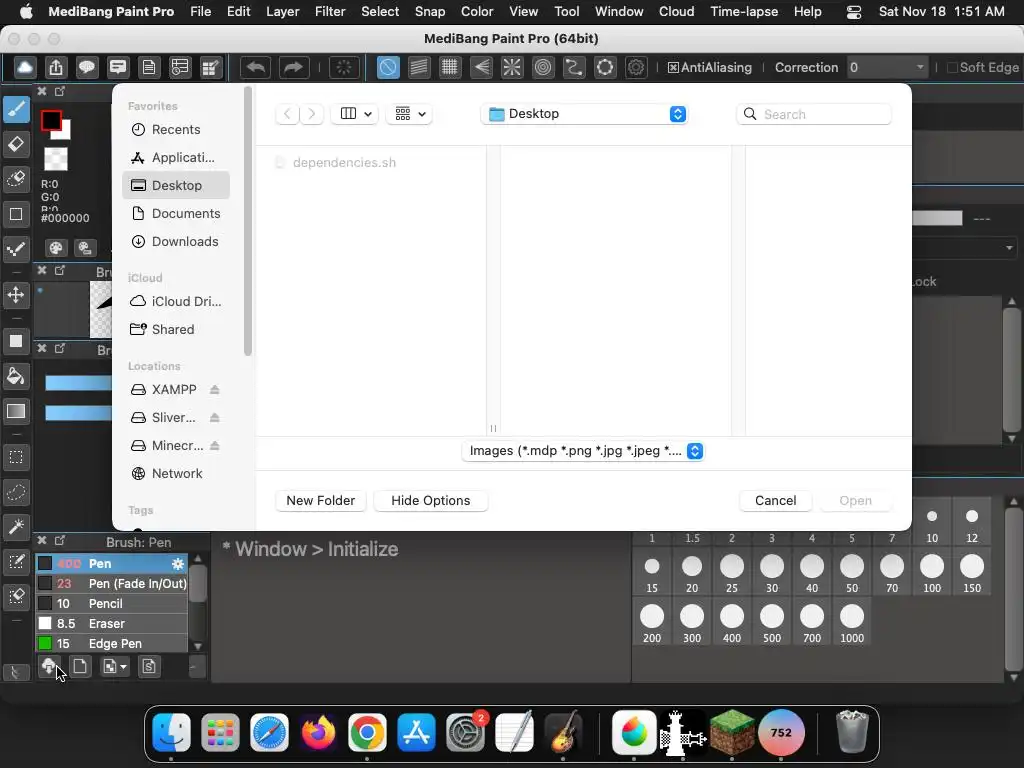Enable parallel lines snap
This screenshot has width=1024, height=768.
(419, 67)
